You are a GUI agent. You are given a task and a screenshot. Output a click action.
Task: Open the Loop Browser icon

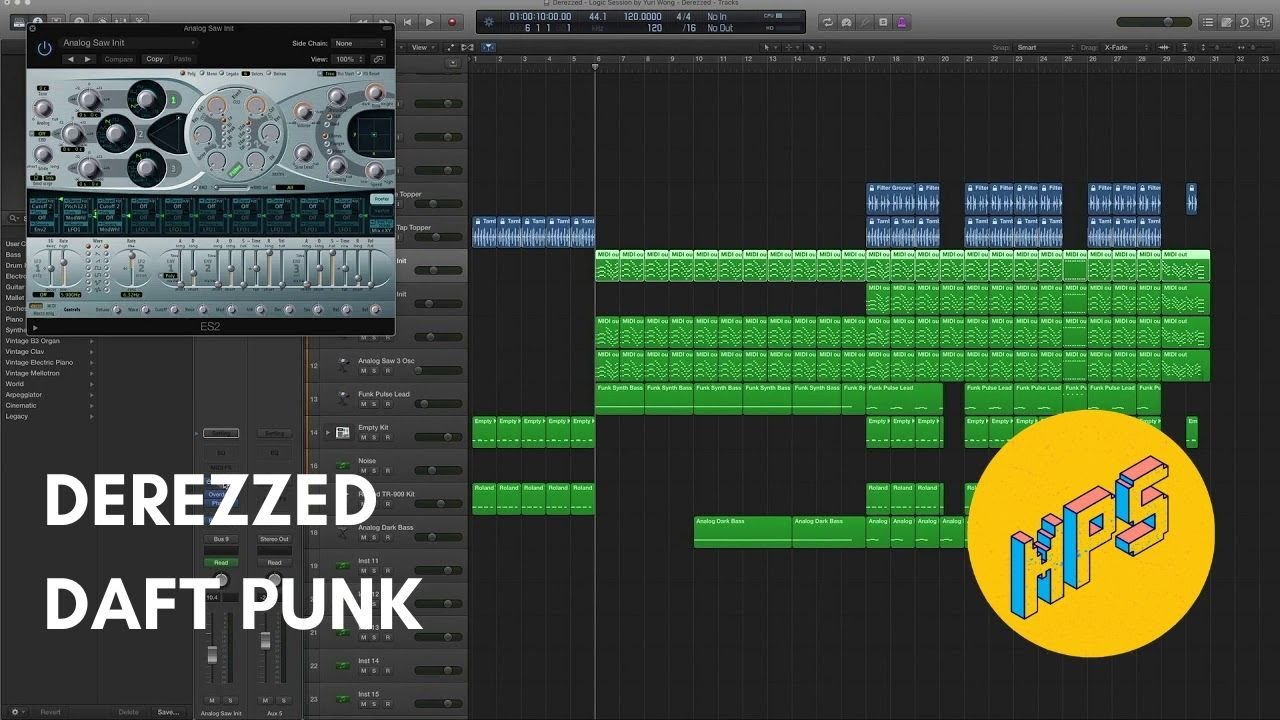pyautogui.click(x=1244, y=21)
